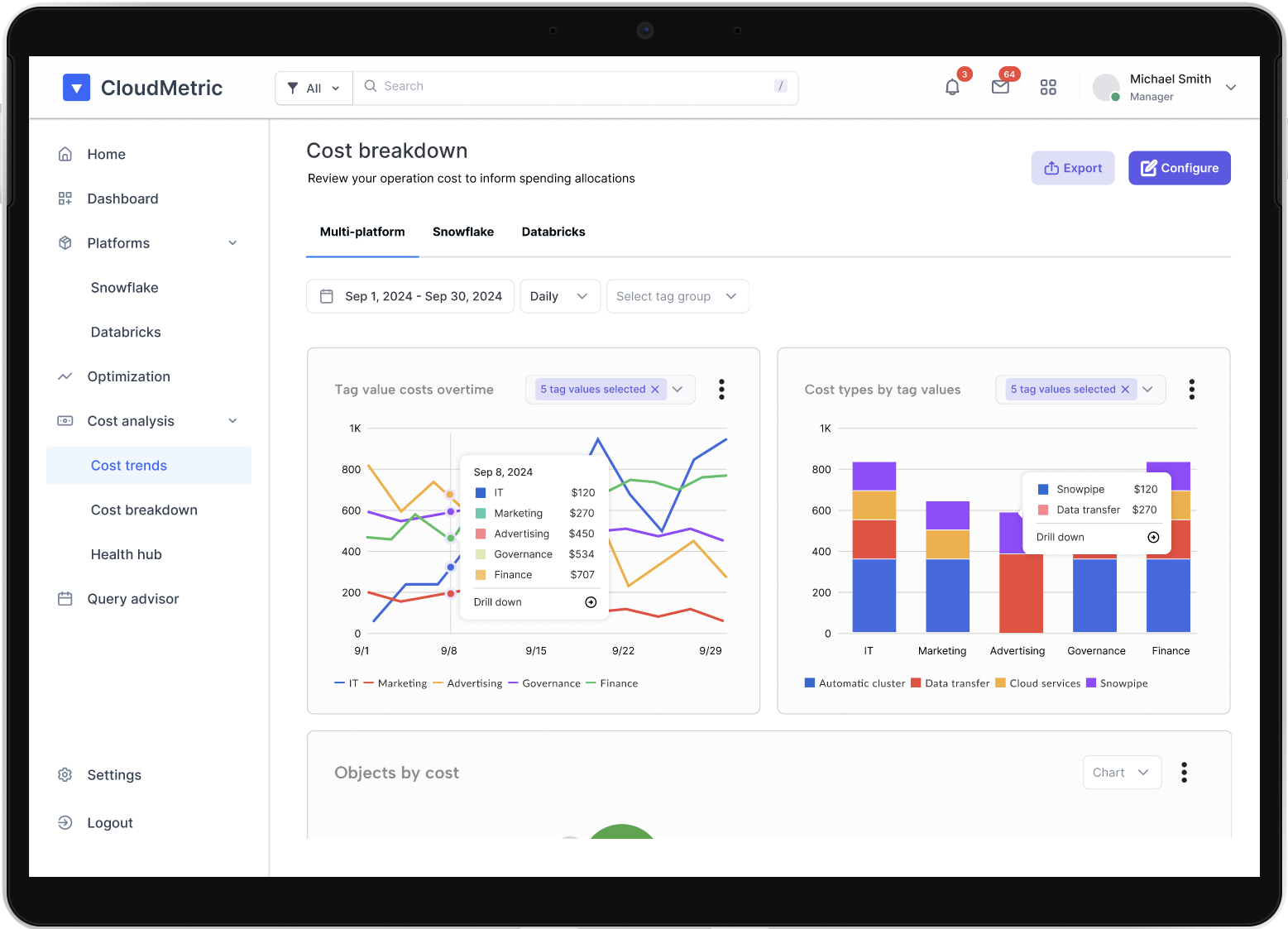Click the Export button
Image resolution: width=1288 pixels, height=929 pixels.
click(x=1072, y=168)
